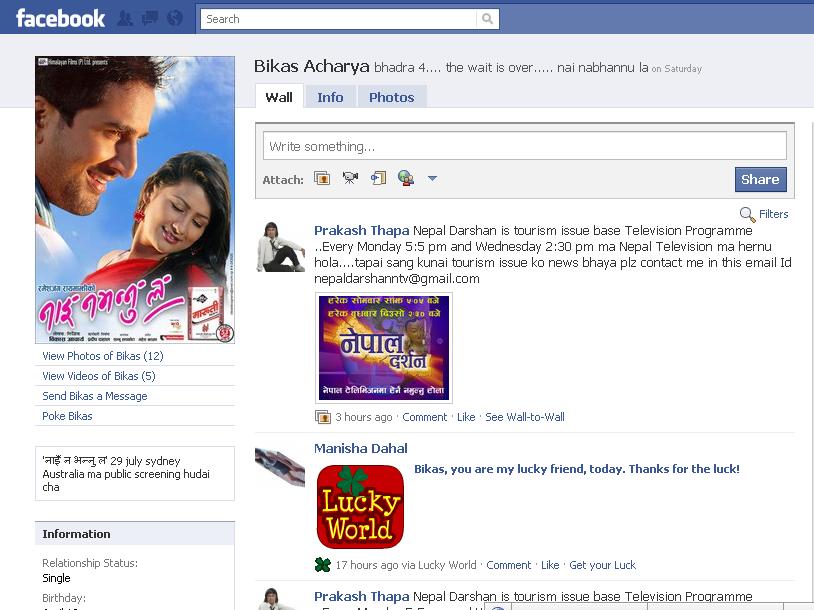Click the Relationship Status label
This screenshot has height=610, width=814.
[x=90, y=563]
